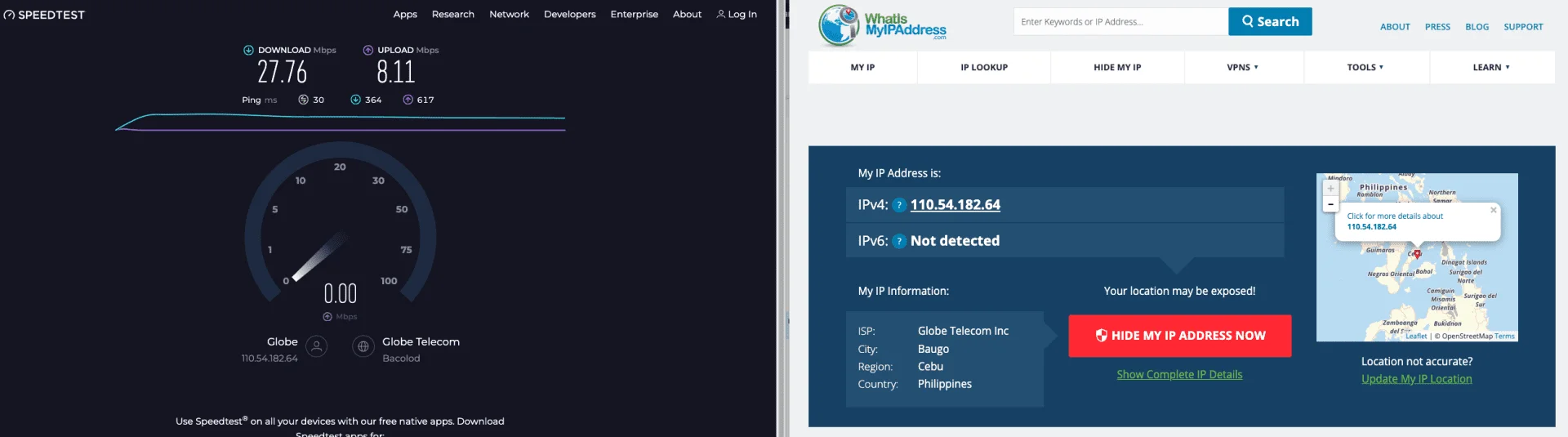Click the download latency icon showing 364
Screen dimensions: 1568x437
coord(356,100)
